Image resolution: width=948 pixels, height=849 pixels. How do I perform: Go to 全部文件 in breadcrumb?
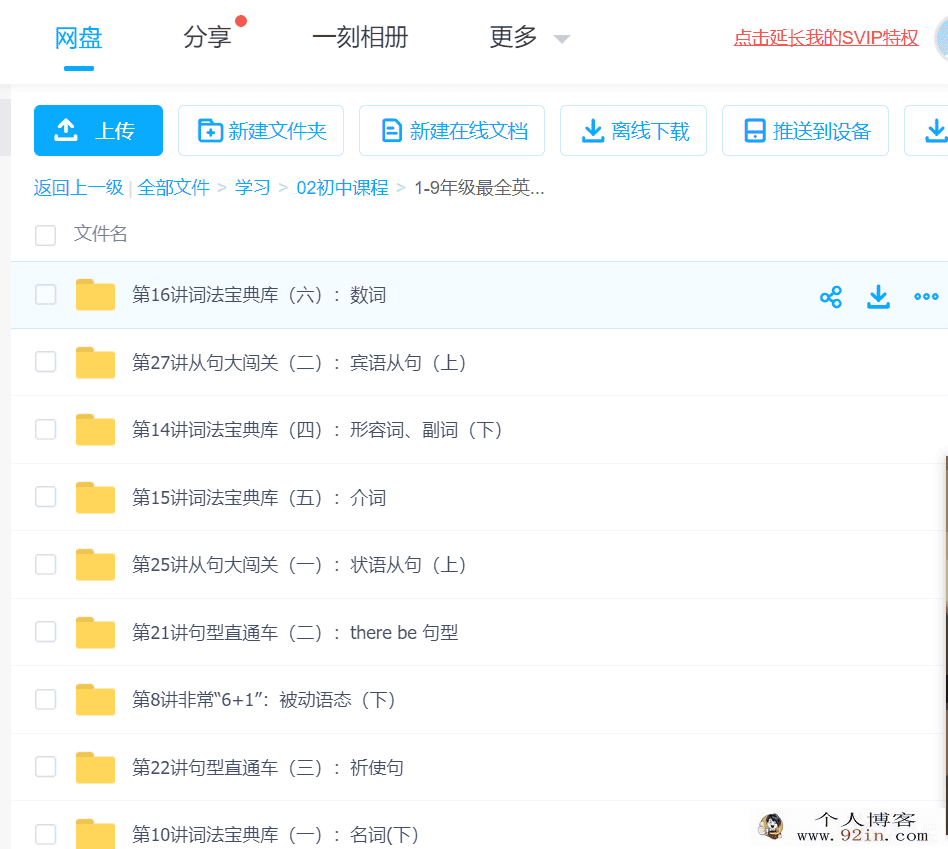(x=174, y=188)
